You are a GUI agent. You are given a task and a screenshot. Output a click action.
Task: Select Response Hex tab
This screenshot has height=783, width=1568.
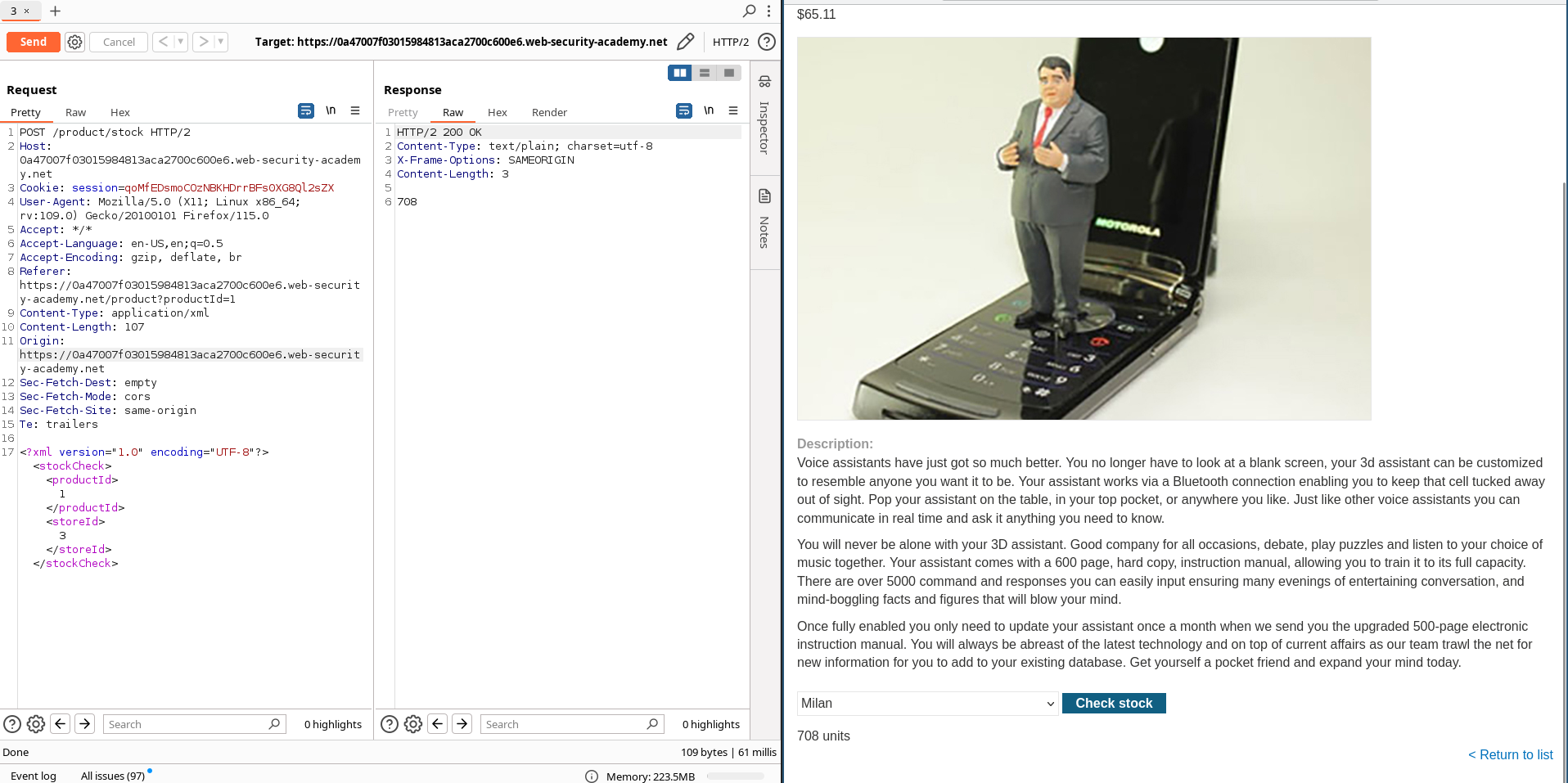498,112
